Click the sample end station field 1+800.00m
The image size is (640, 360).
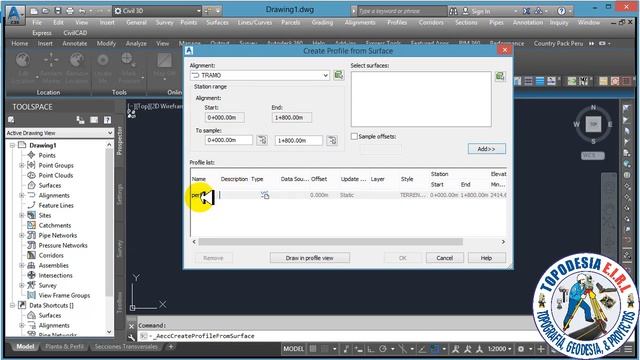299,140
